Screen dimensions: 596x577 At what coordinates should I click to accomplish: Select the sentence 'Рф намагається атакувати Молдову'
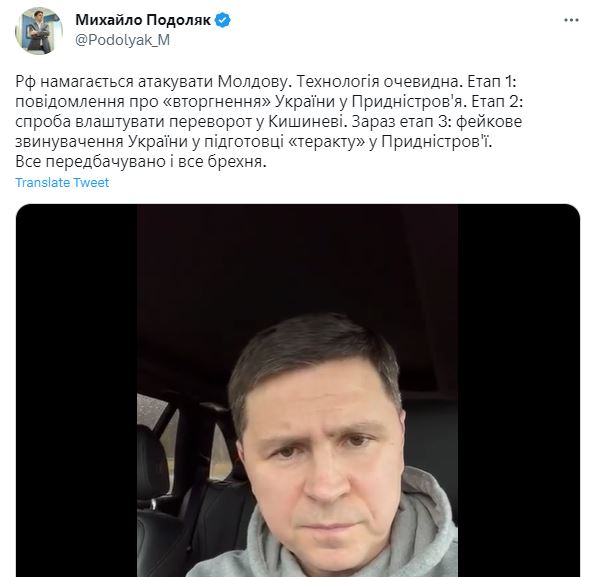pos(153,82)
